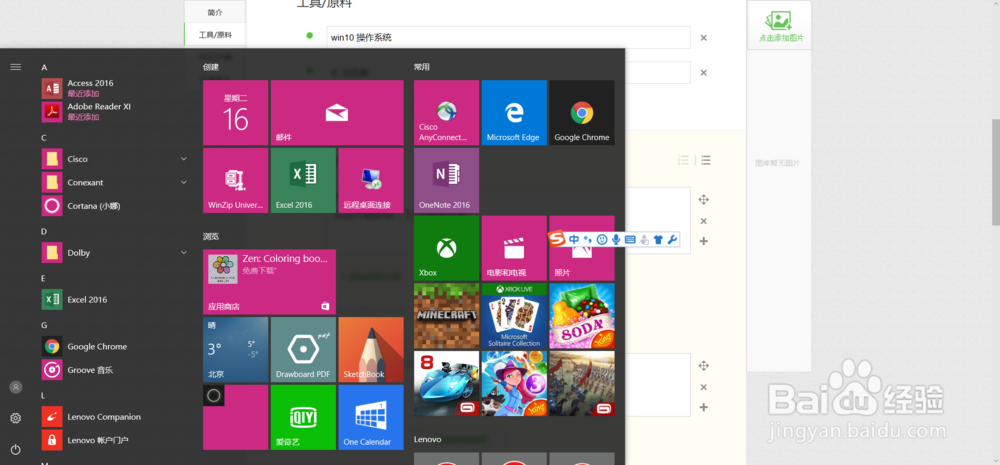Open Lenovo 帐户门户 app
This screenshot has width=1000, height=465.
(x=115, y=441)
